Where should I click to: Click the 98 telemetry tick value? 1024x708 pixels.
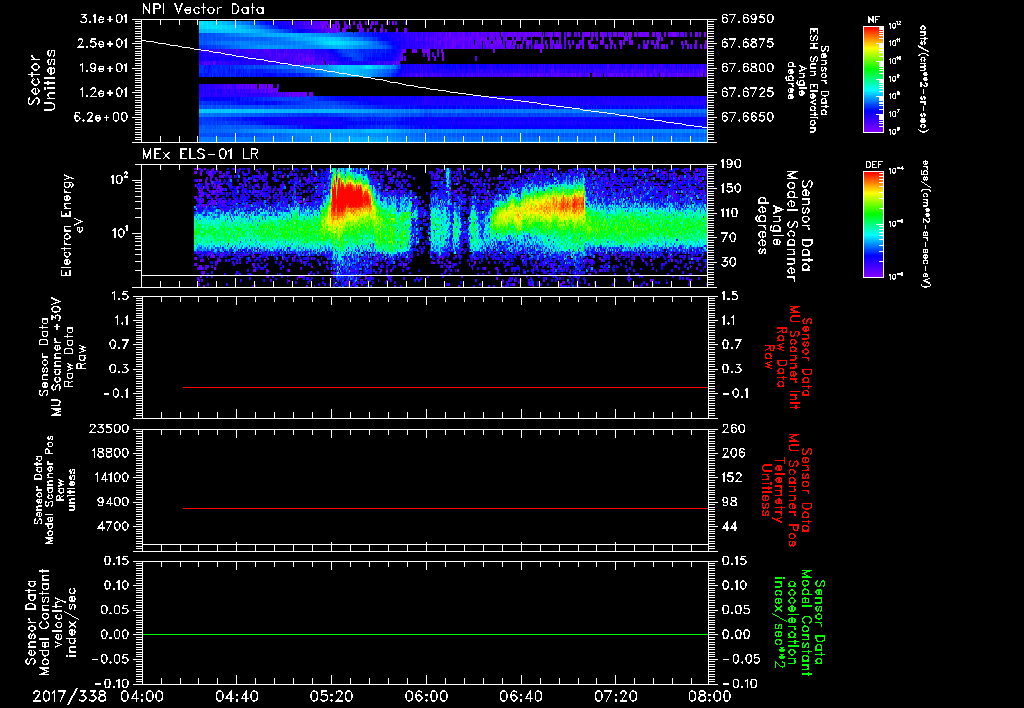coord(729,502)
